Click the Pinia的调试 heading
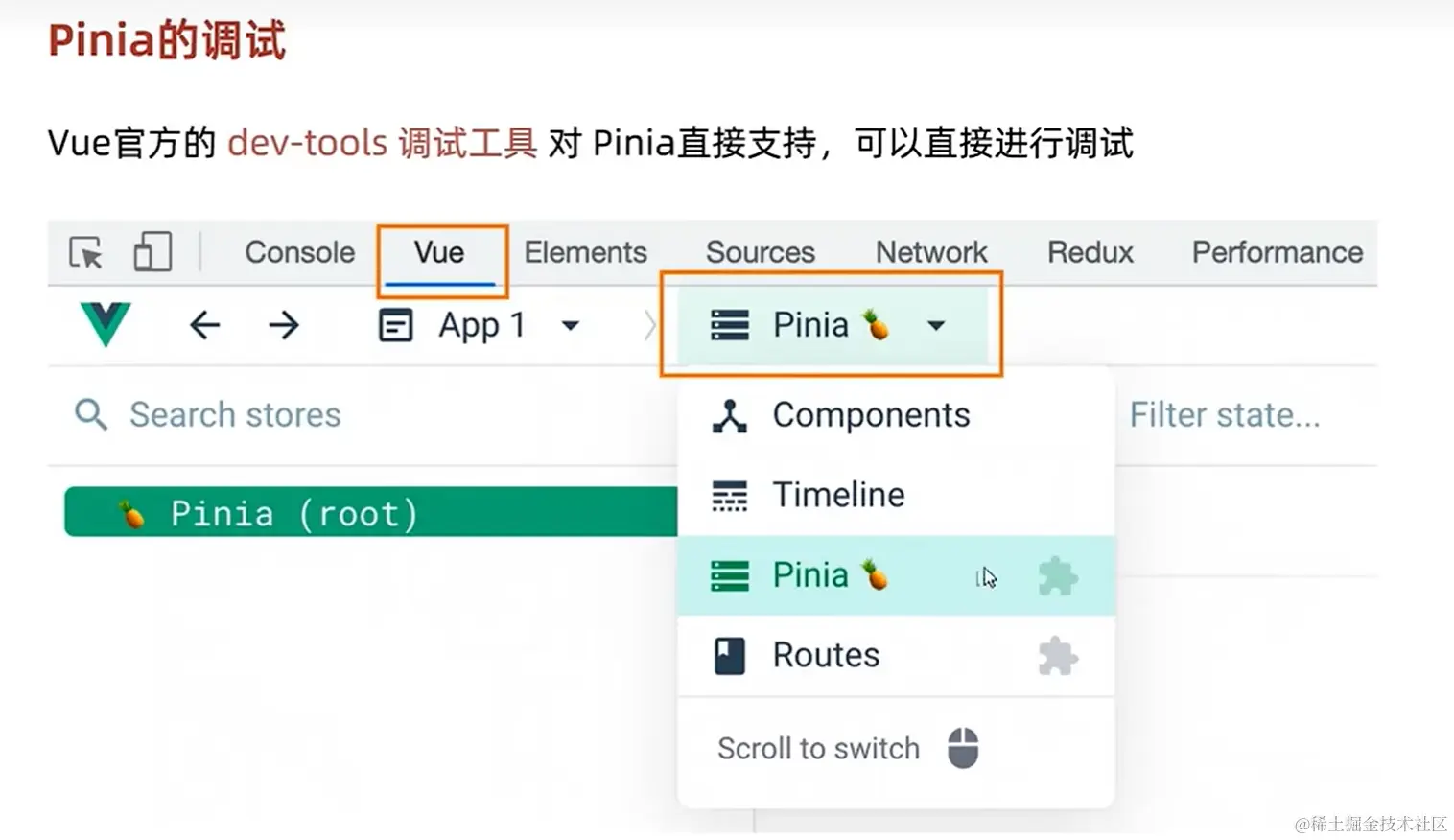Viewport: 1454px width, 840px height. [167, 41]
